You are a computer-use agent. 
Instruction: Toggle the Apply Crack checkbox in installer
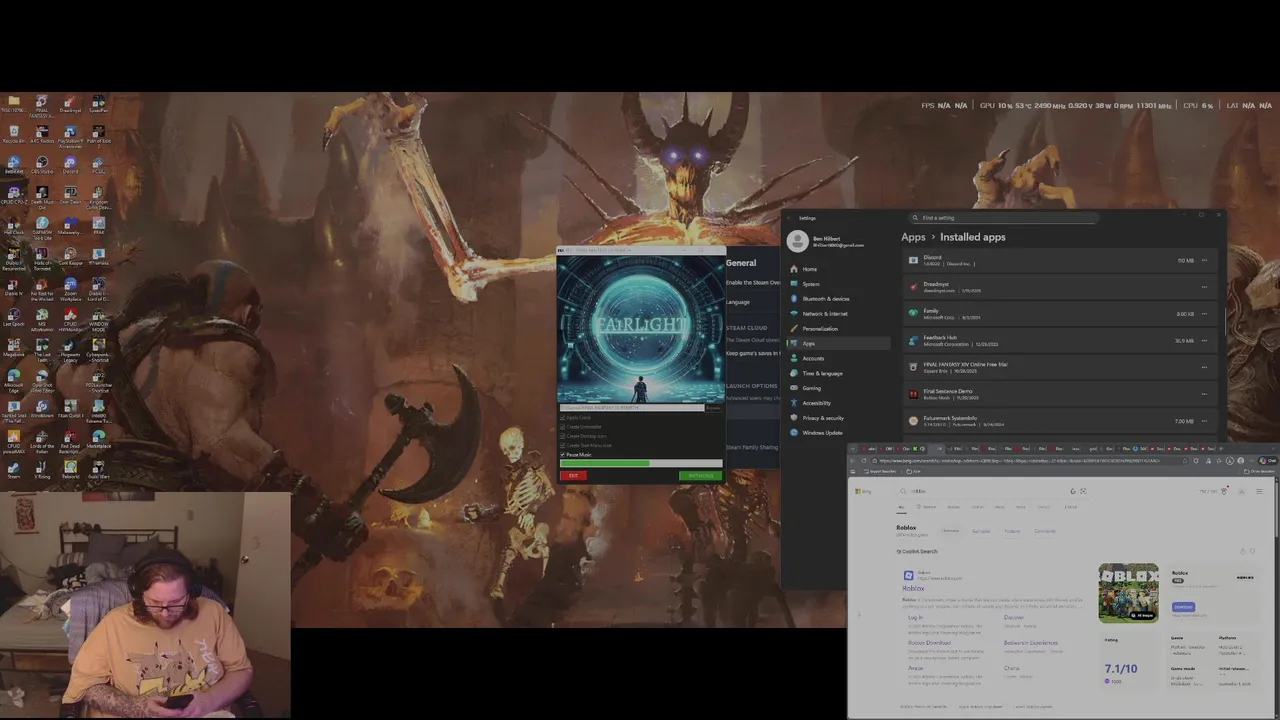tap(562, 418)
